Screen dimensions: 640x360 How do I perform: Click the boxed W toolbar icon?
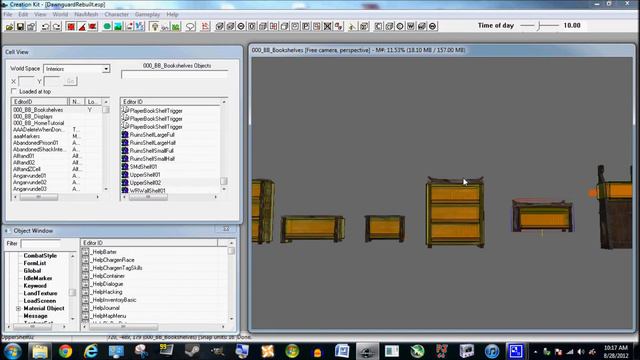411,27
